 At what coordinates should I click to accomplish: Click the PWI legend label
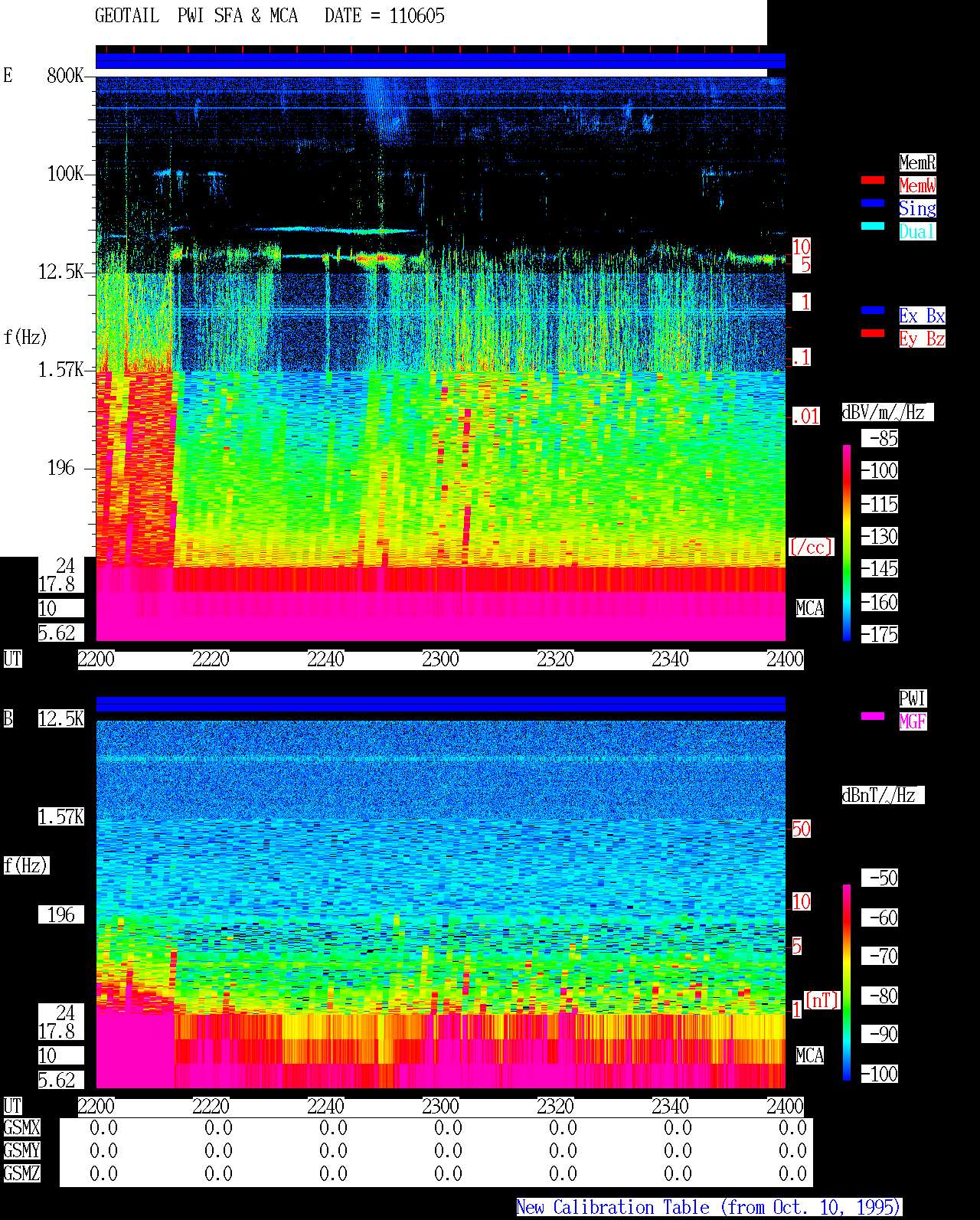click(913, 698)
